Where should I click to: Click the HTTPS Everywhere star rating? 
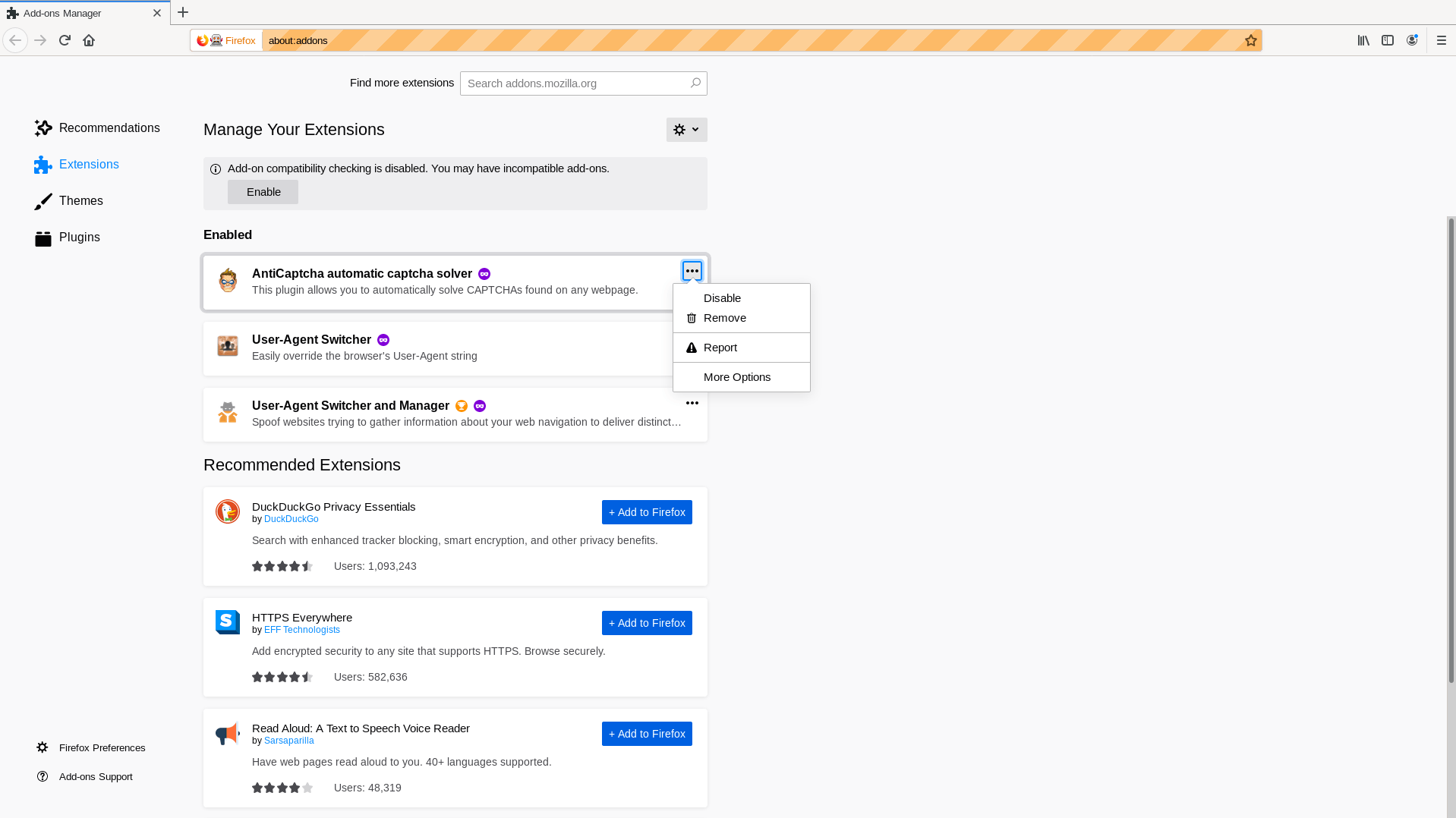click(x=282, y=677)
